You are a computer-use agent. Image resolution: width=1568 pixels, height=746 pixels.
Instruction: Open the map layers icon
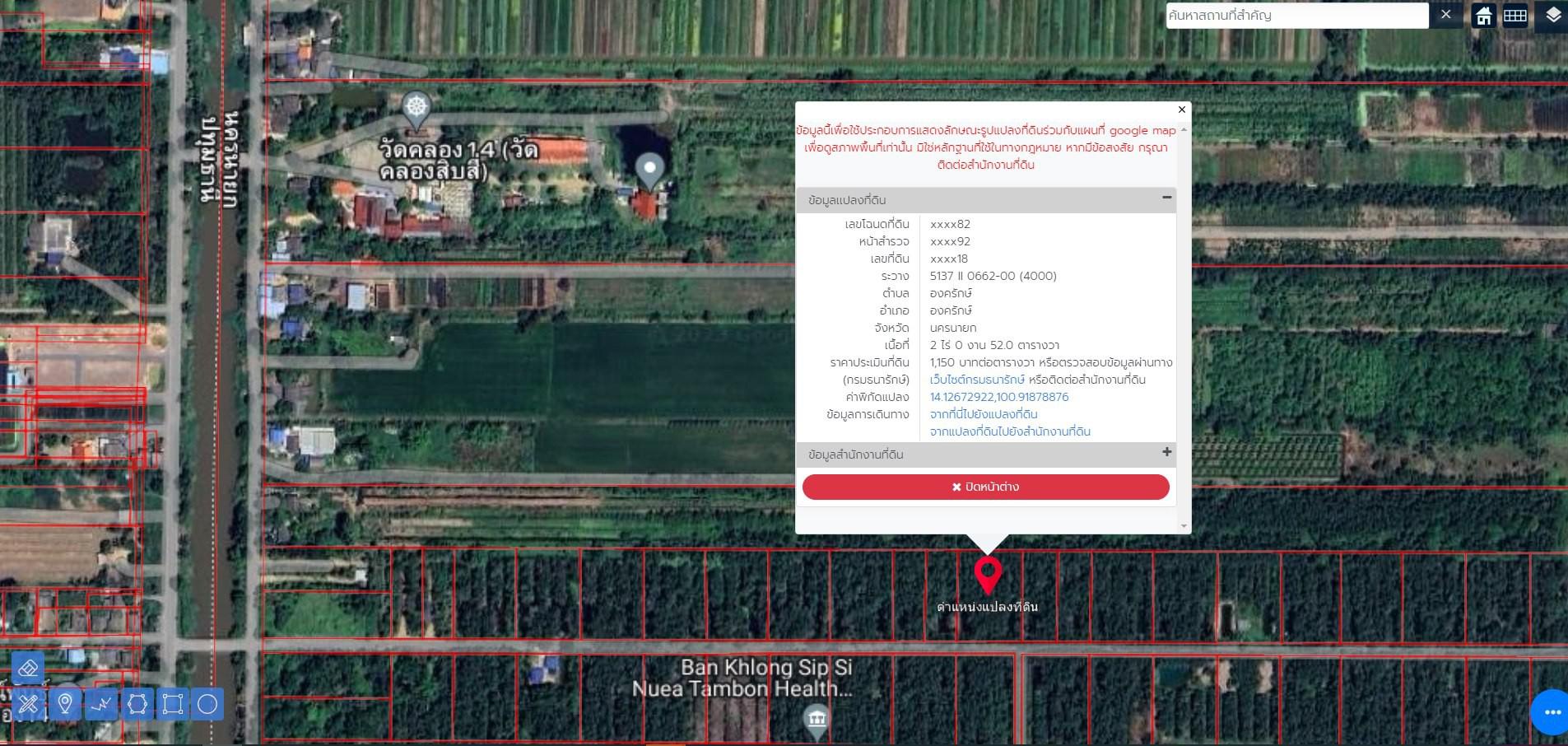pos(1552,16)
